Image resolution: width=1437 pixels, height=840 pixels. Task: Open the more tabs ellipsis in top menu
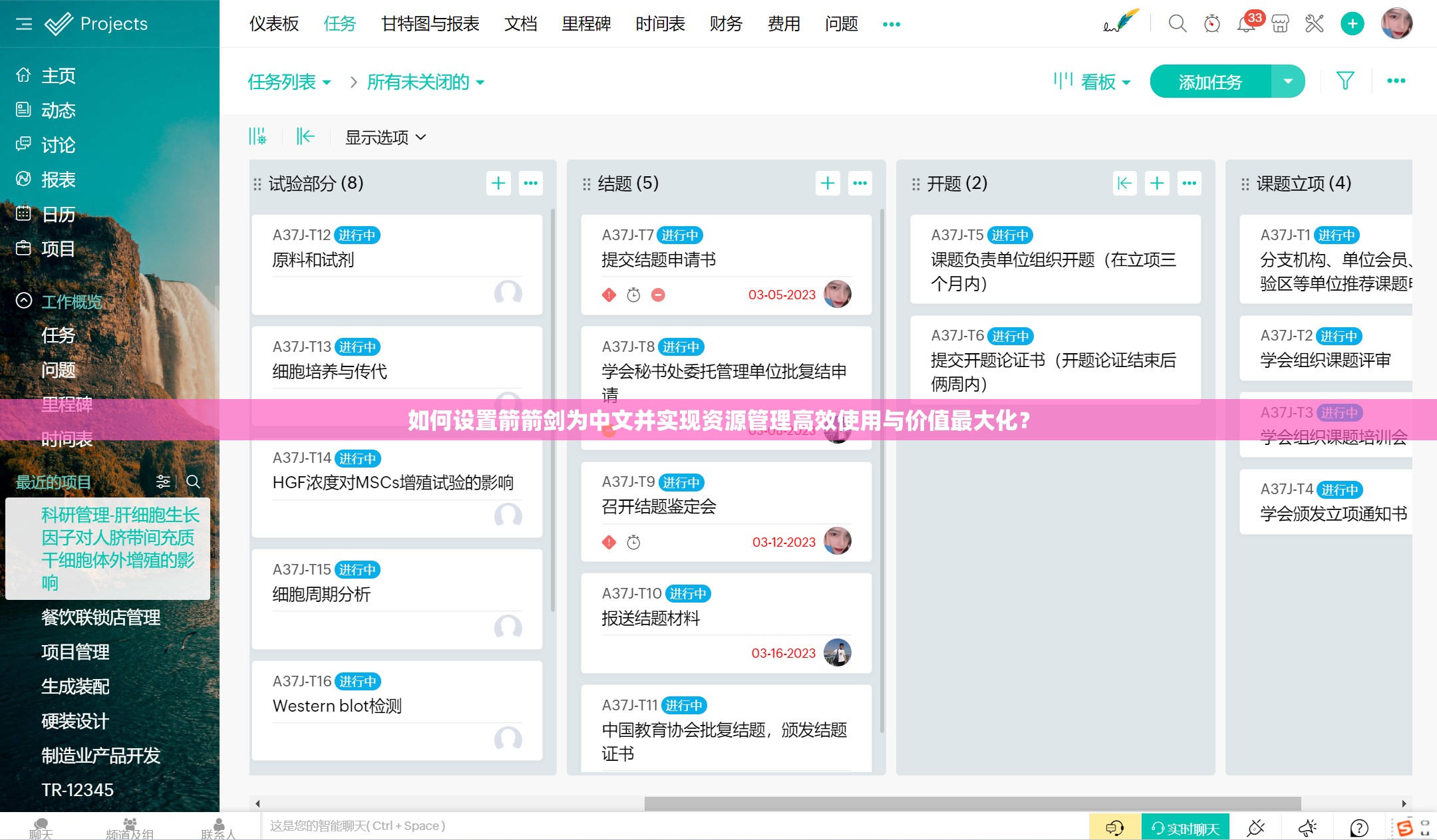tap(891, 24)
